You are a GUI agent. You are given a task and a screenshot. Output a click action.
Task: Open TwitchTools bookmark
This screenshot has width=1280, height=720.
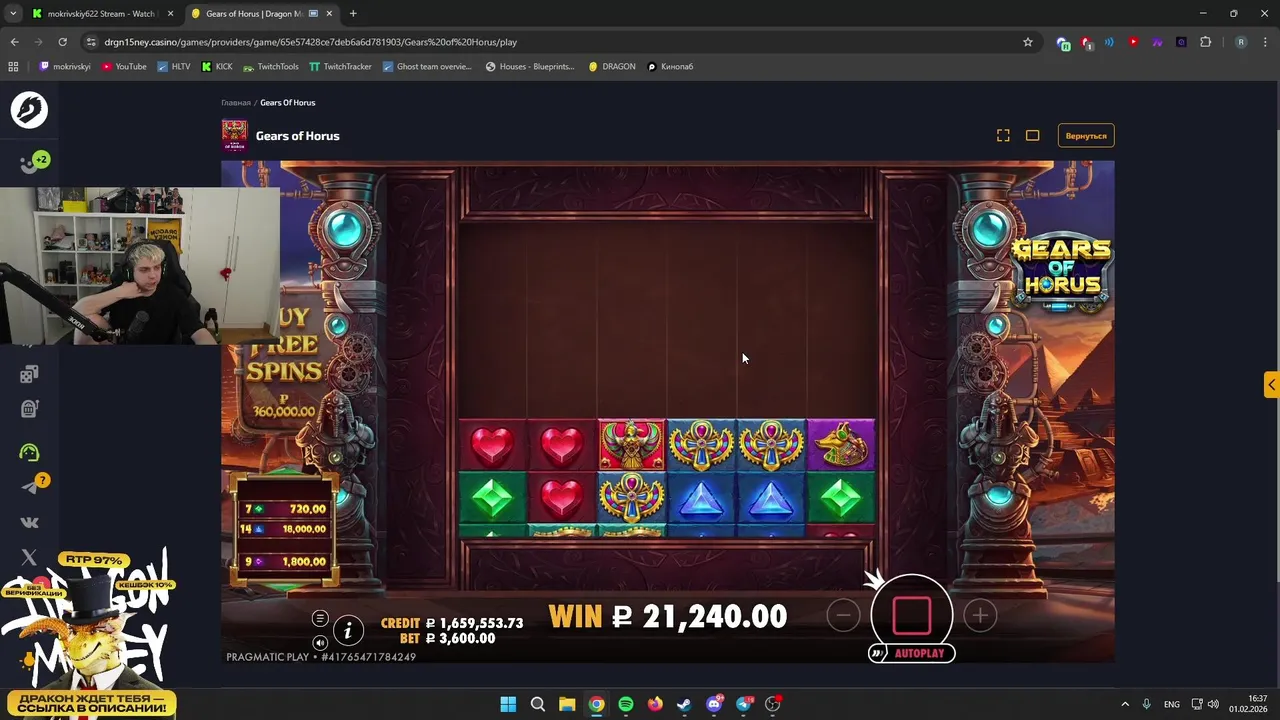click(271, 66)
